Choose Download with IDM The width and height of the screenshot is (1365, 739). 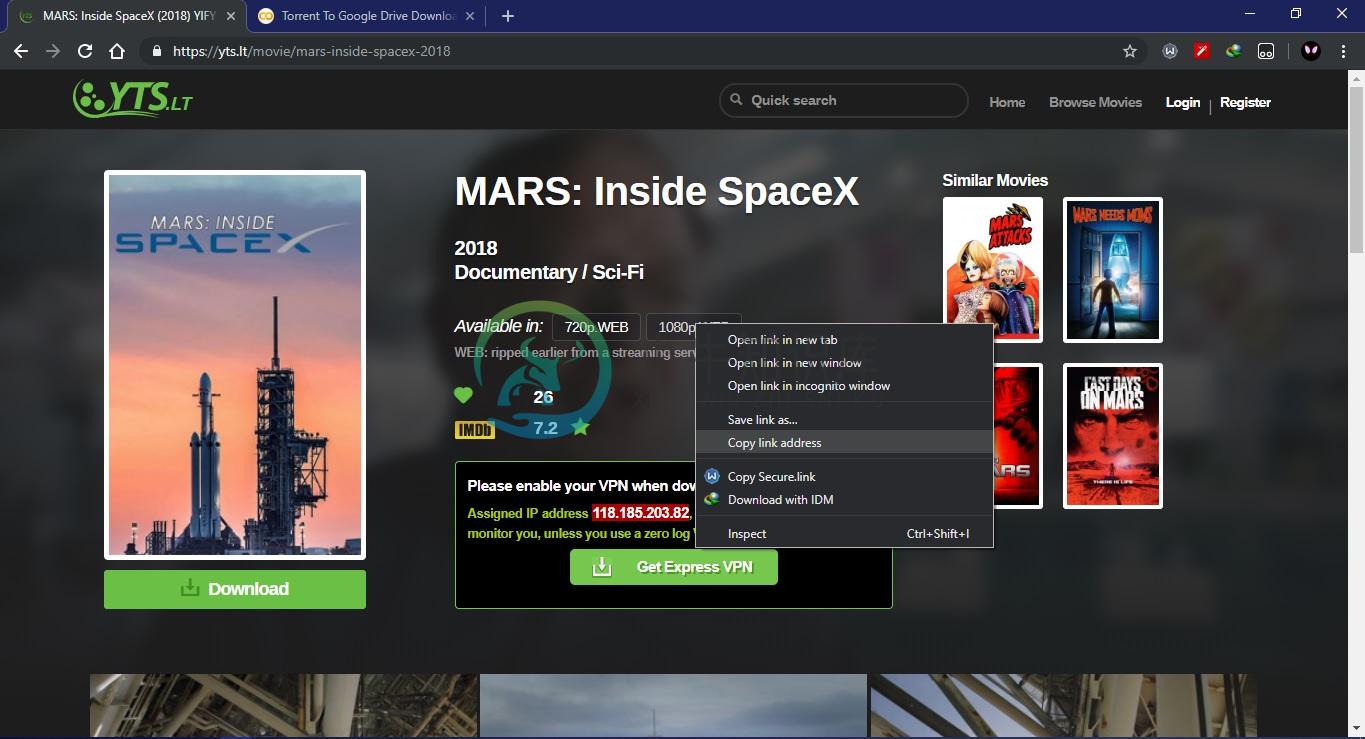844,500
